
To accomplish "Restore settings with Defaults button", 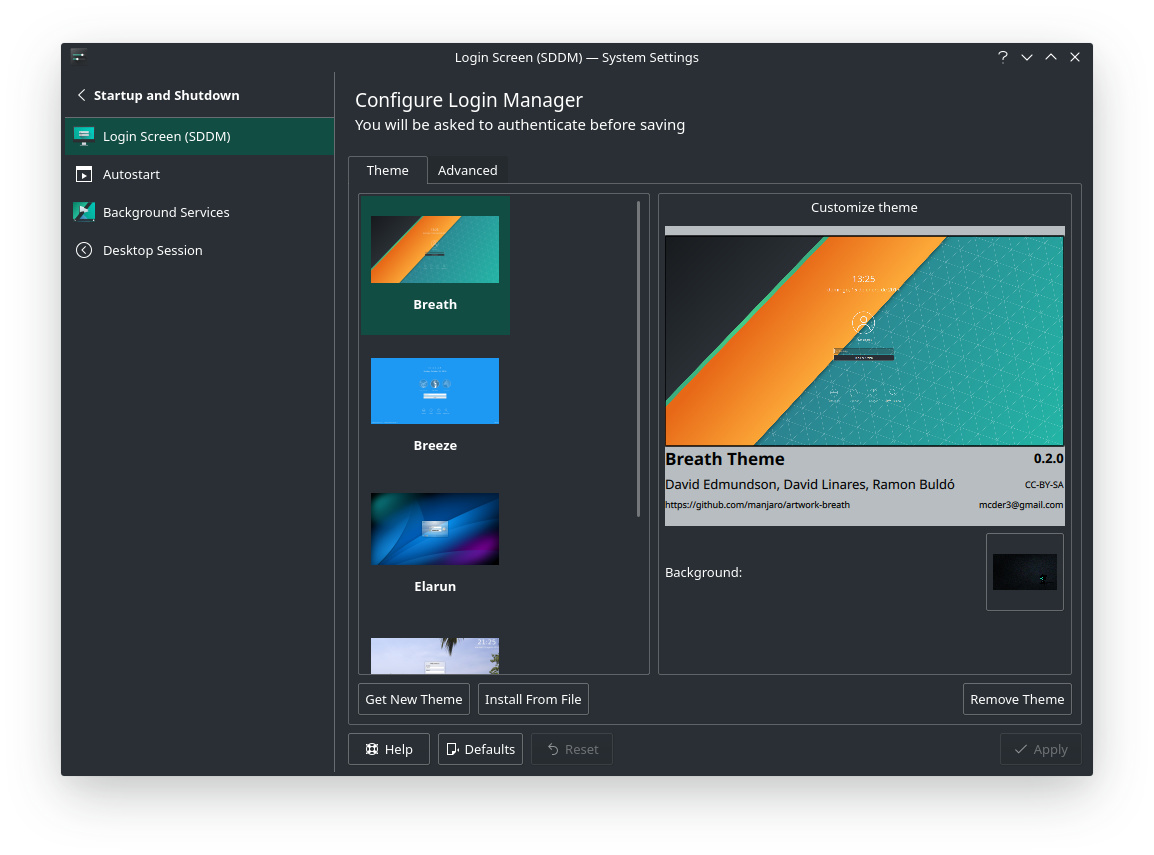I will [480, 749].
